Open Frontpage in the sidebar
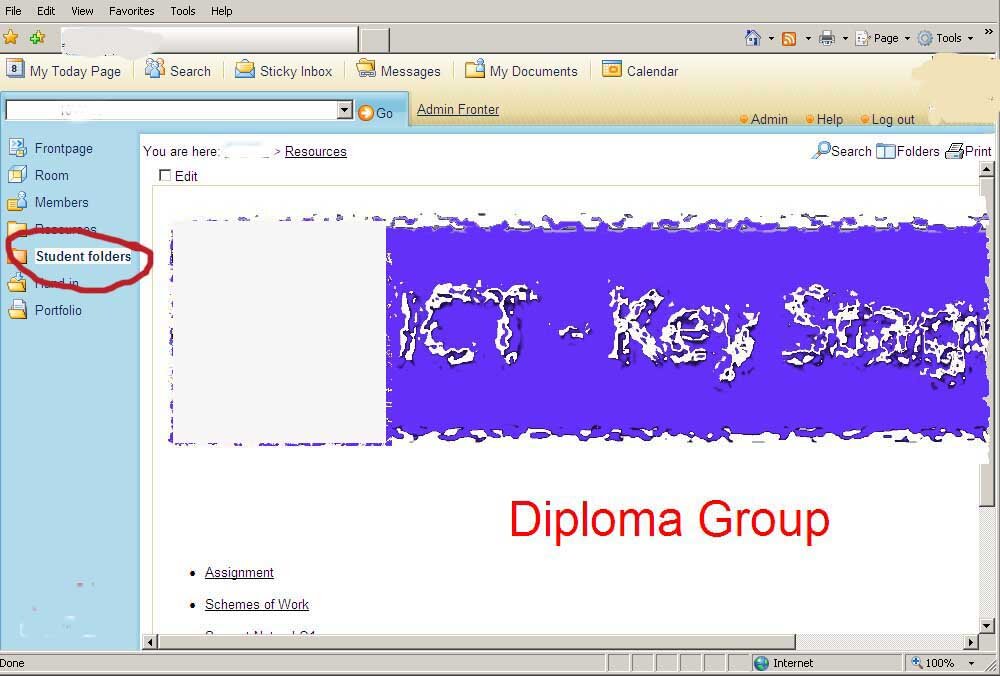This screenshot has width=1000, height=676. point(63,149)
